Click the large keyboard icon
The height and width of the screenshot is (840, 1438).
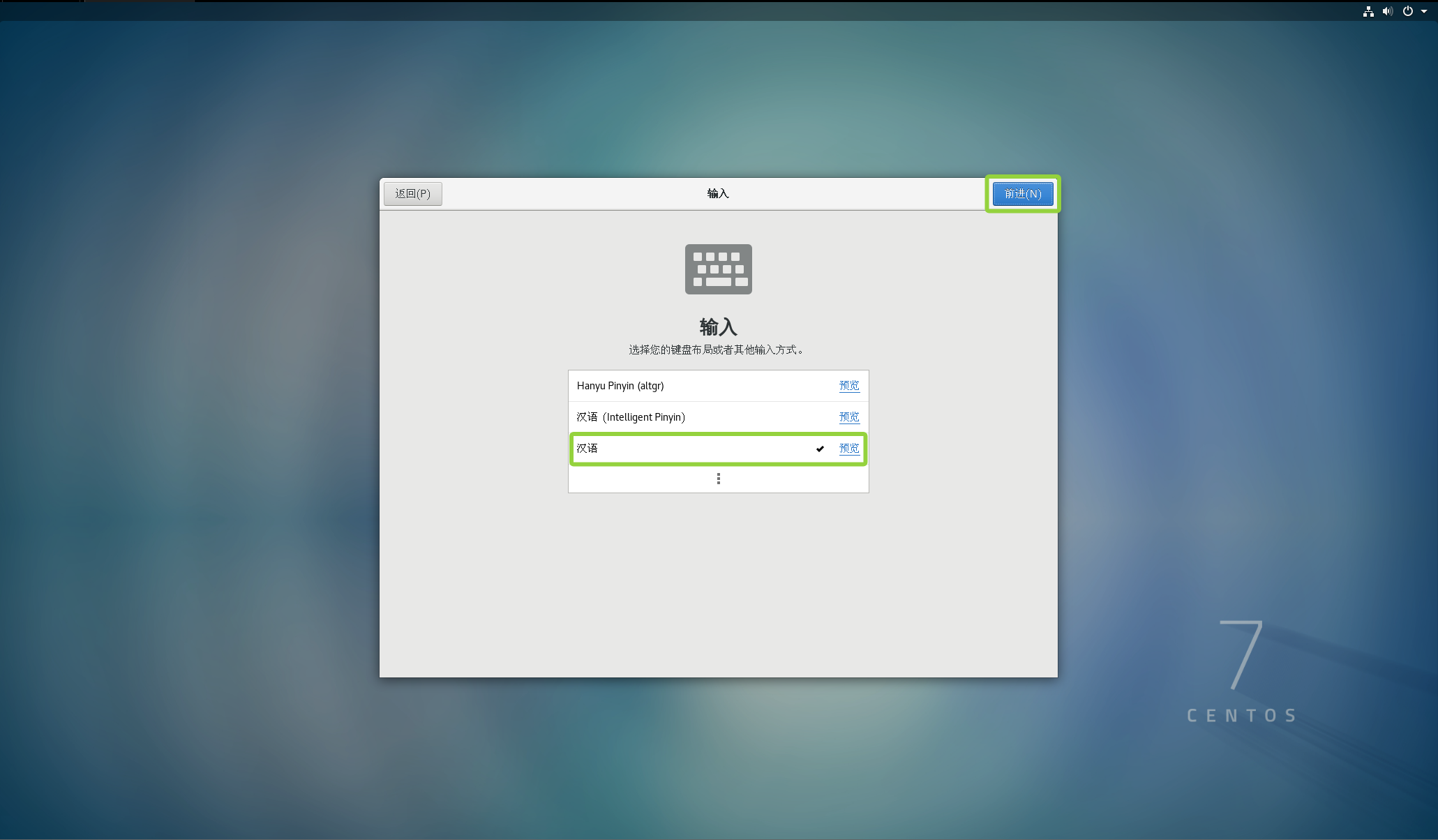[x=718, y=269]
